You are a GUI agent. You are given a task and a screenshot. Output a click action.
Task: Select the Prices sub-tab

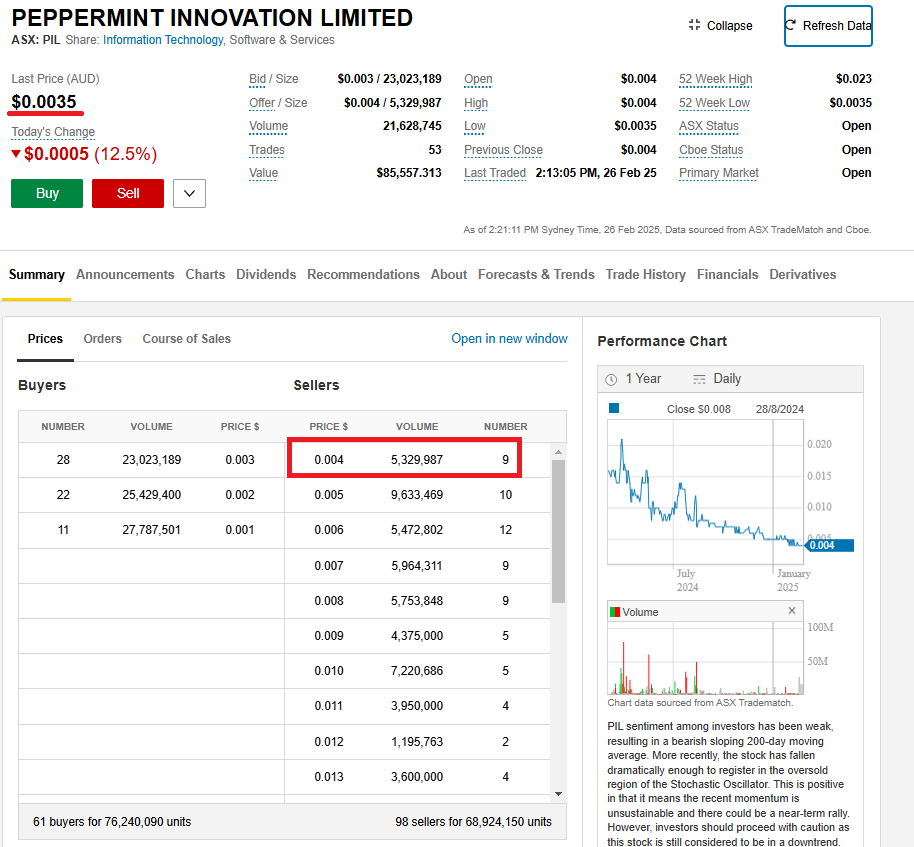click(x=45, y=339)
